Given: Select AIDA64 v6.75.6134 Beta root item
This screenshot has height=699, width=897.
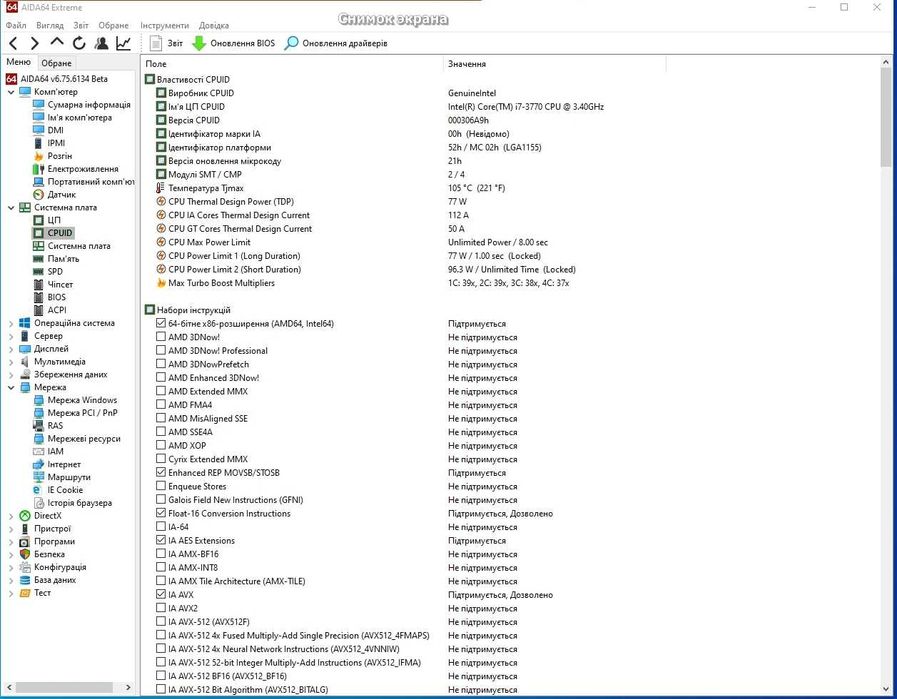Looking at the screenshot, I should click(64, 79).
